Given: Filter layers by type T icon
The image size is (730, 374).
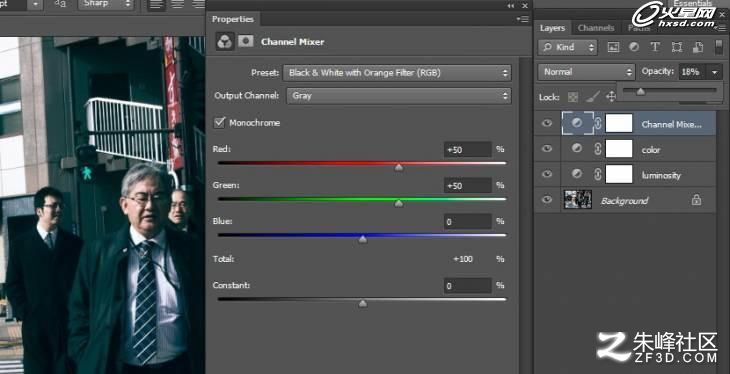Looking at the screenshot, I should [x=655, y=47].
